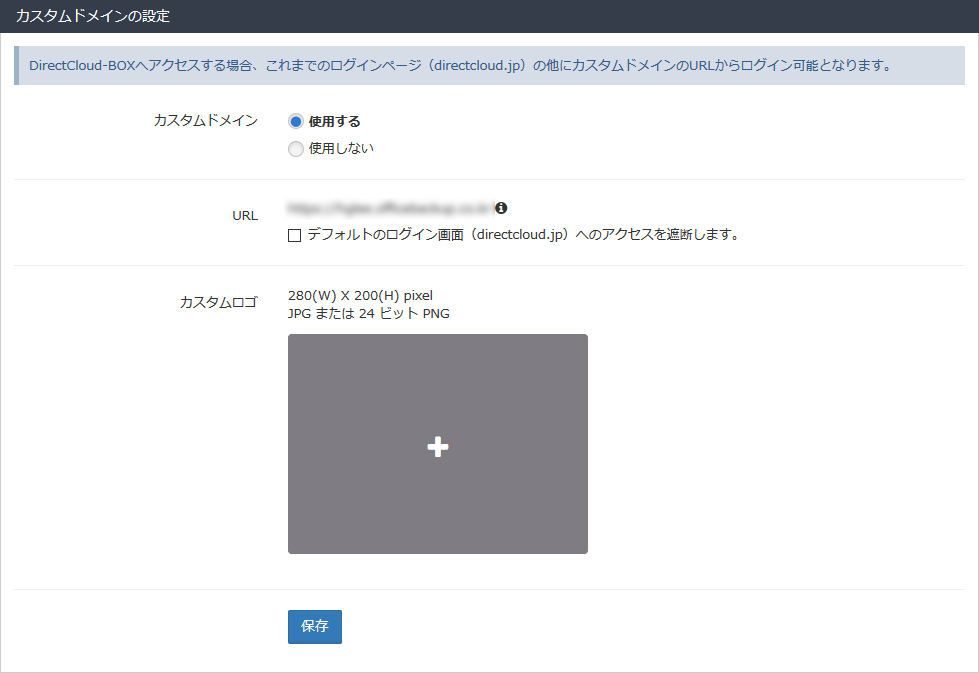Click the URL field label
The height and width of the screenshot is (673, 979).
click(244, 215)
